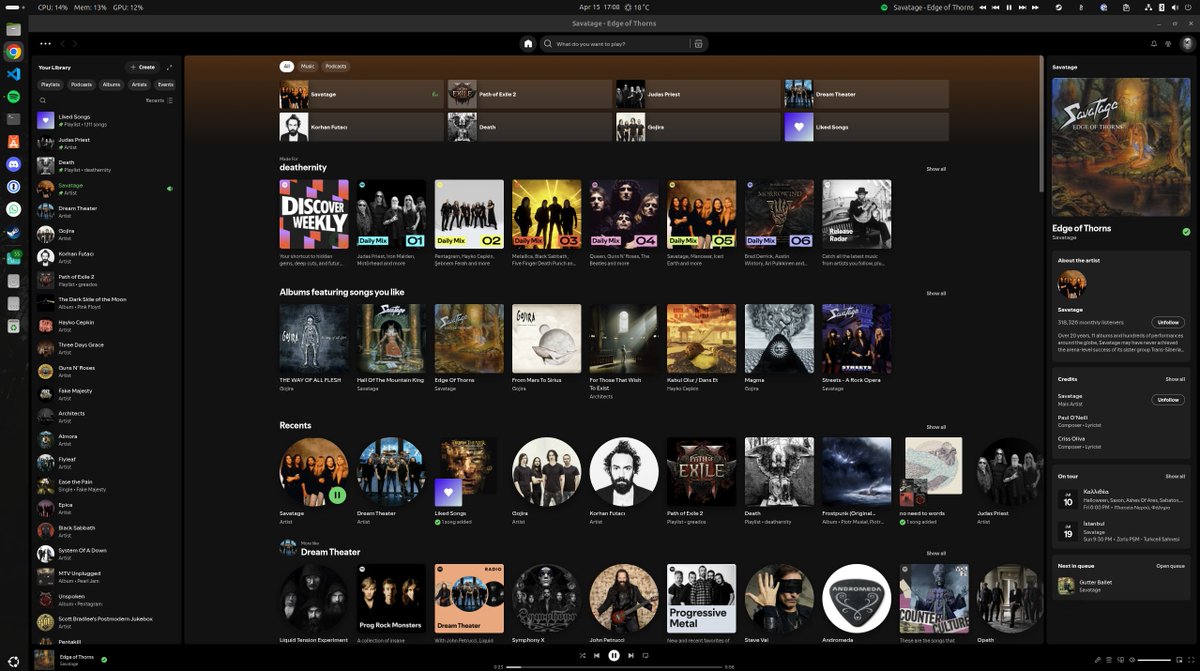Toggle repeat in the player bar
The height and width of the screenshot is (671, 1200).
coord(645,656)
